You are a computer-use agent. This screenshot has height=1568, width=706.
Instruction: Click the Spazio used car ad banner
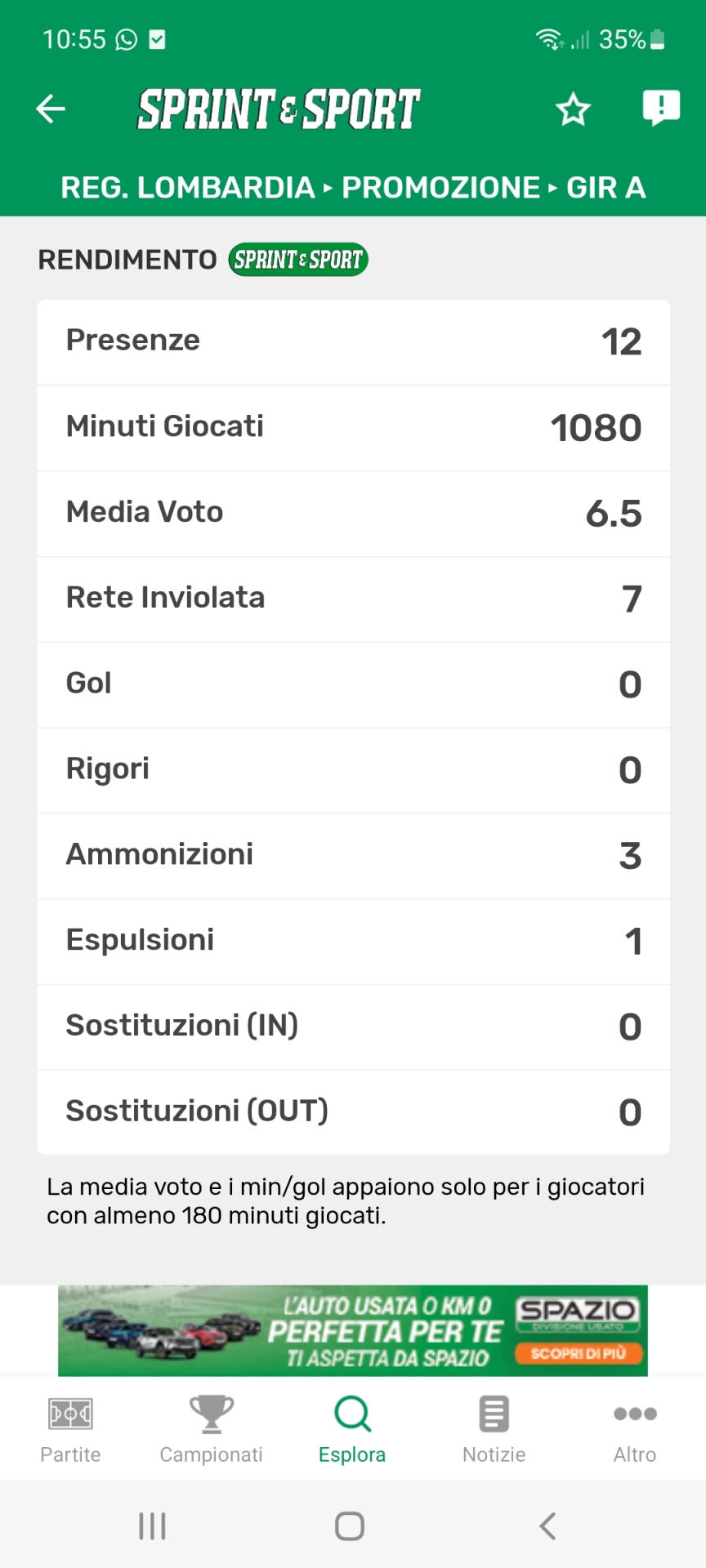coord(351,1330)
